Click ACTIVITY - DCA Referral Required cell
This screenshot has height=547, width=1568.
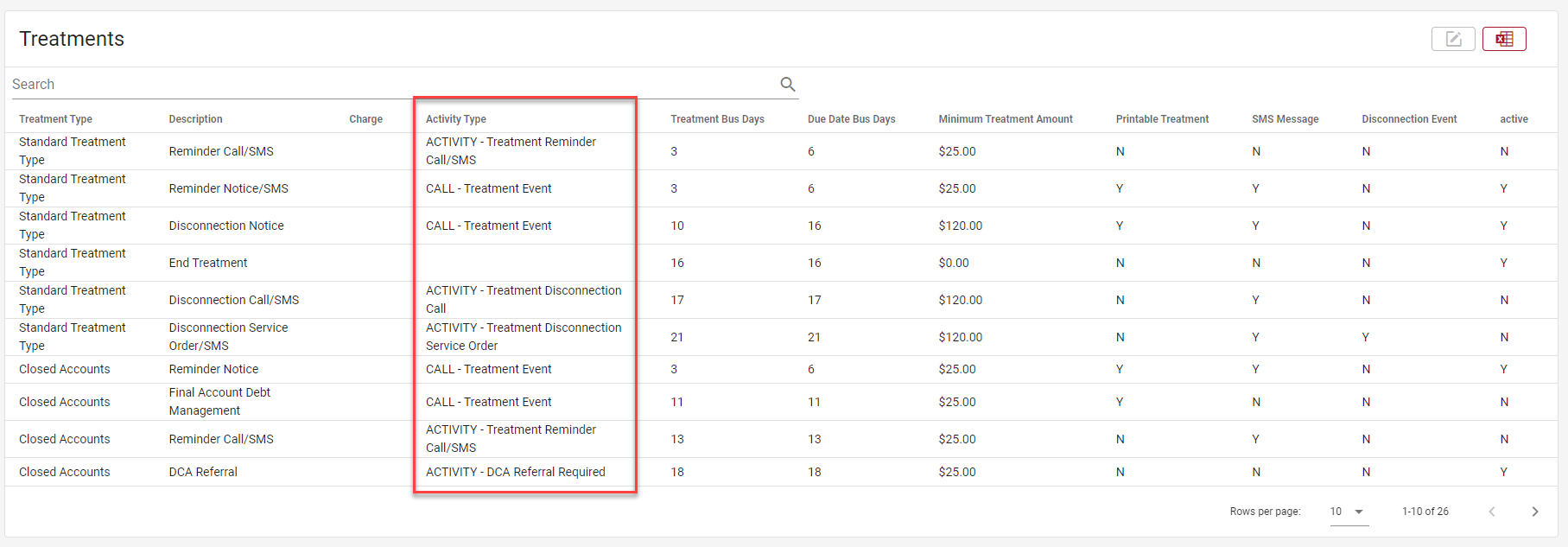pyautogui.click(x=515, y=472)
